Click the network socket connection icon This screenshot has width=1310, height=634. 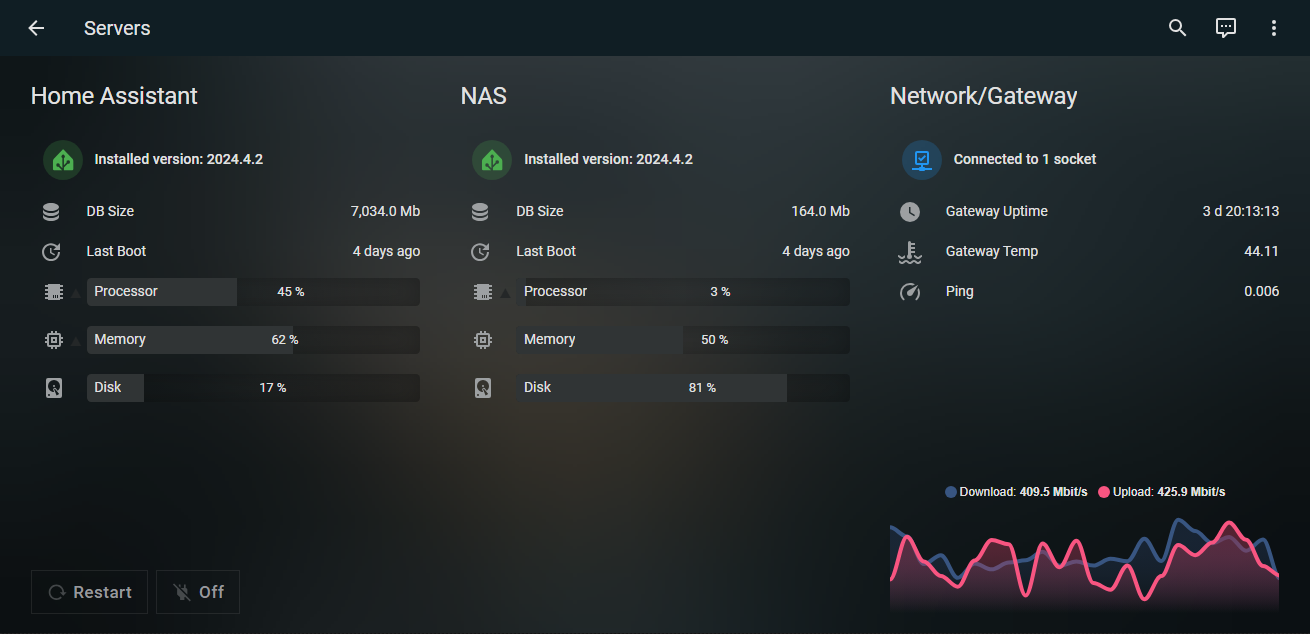922,160
